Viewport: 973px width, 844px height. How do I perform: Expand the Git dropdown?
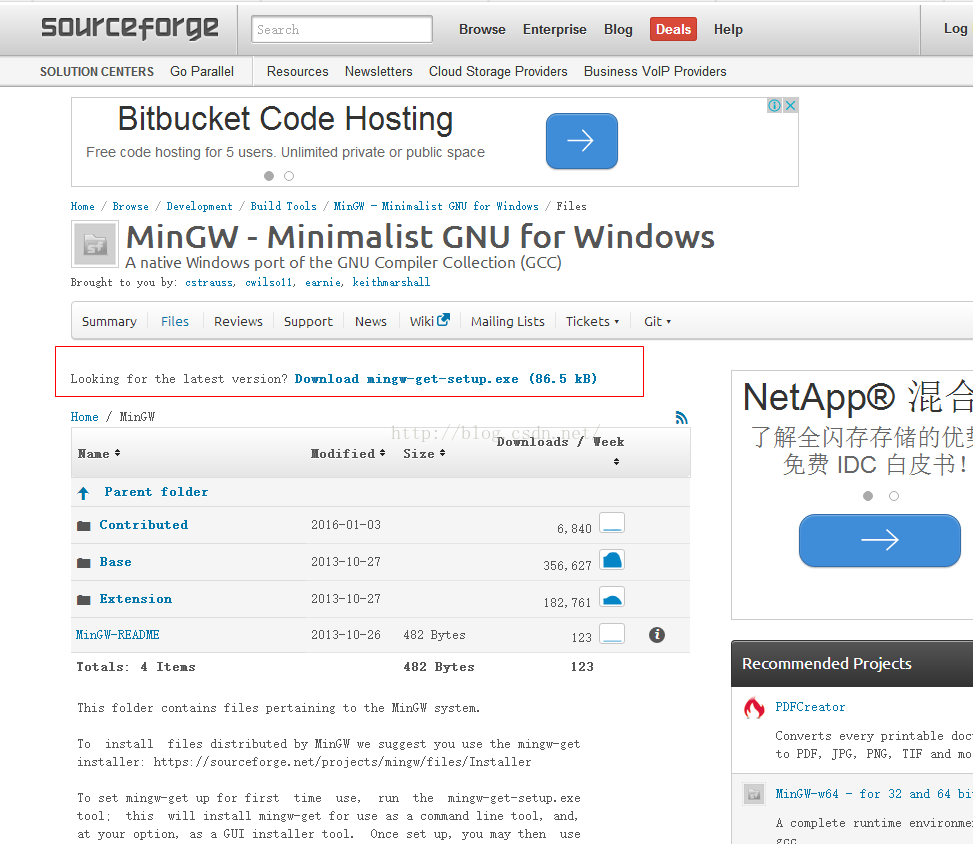(658, 321)
